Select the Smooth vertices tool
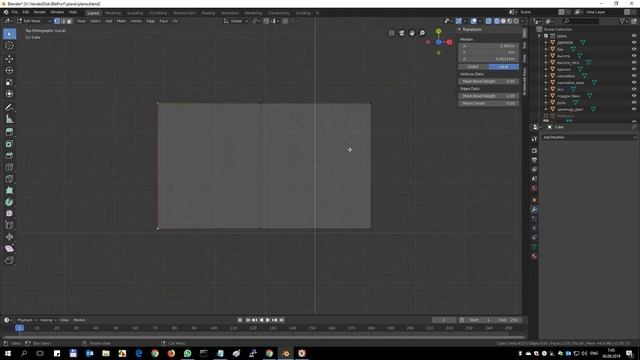 [x=9, y=213]
